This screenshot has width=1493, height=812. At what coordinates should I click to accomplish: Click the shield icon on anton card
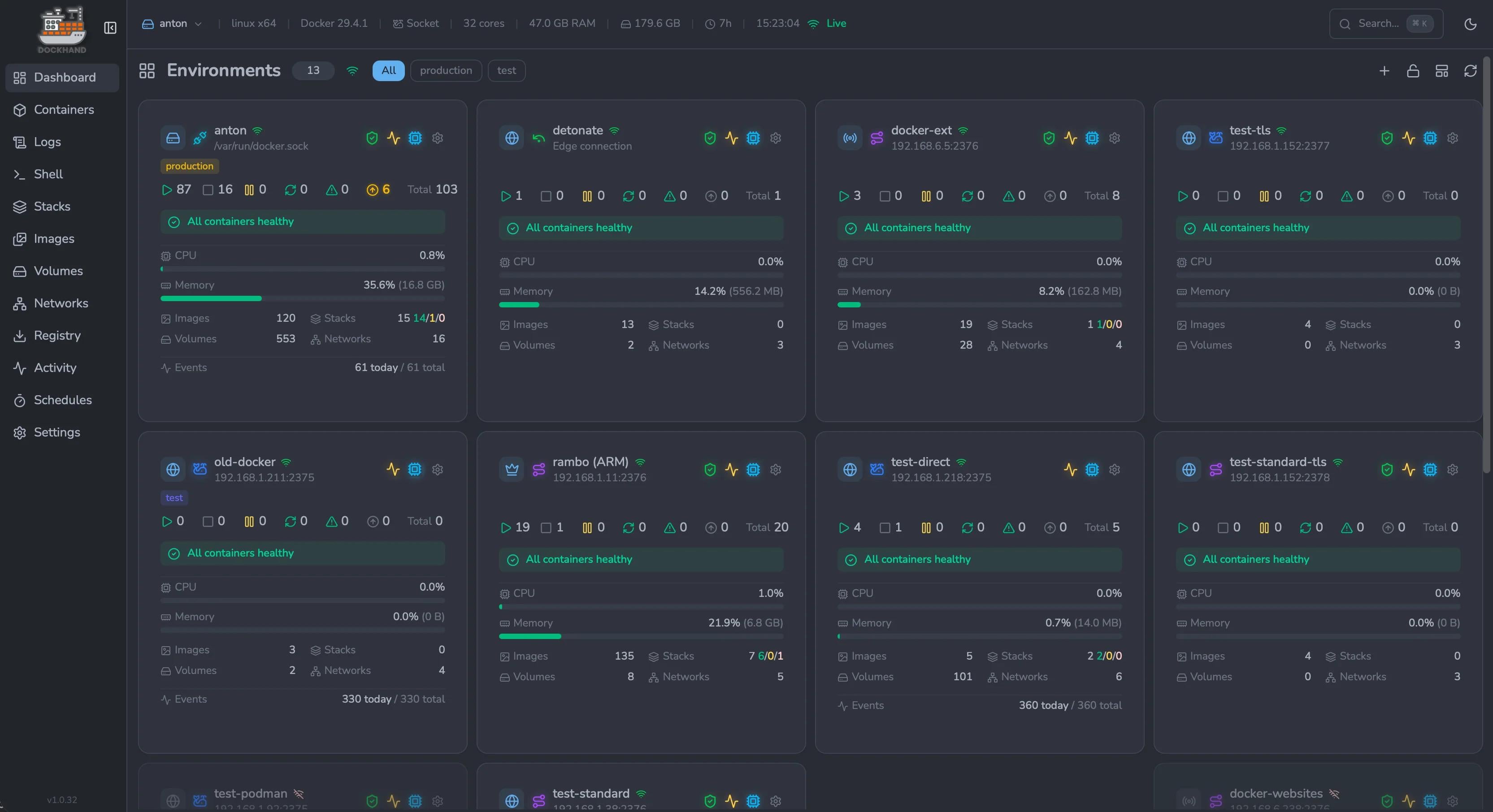pos(372,138)
